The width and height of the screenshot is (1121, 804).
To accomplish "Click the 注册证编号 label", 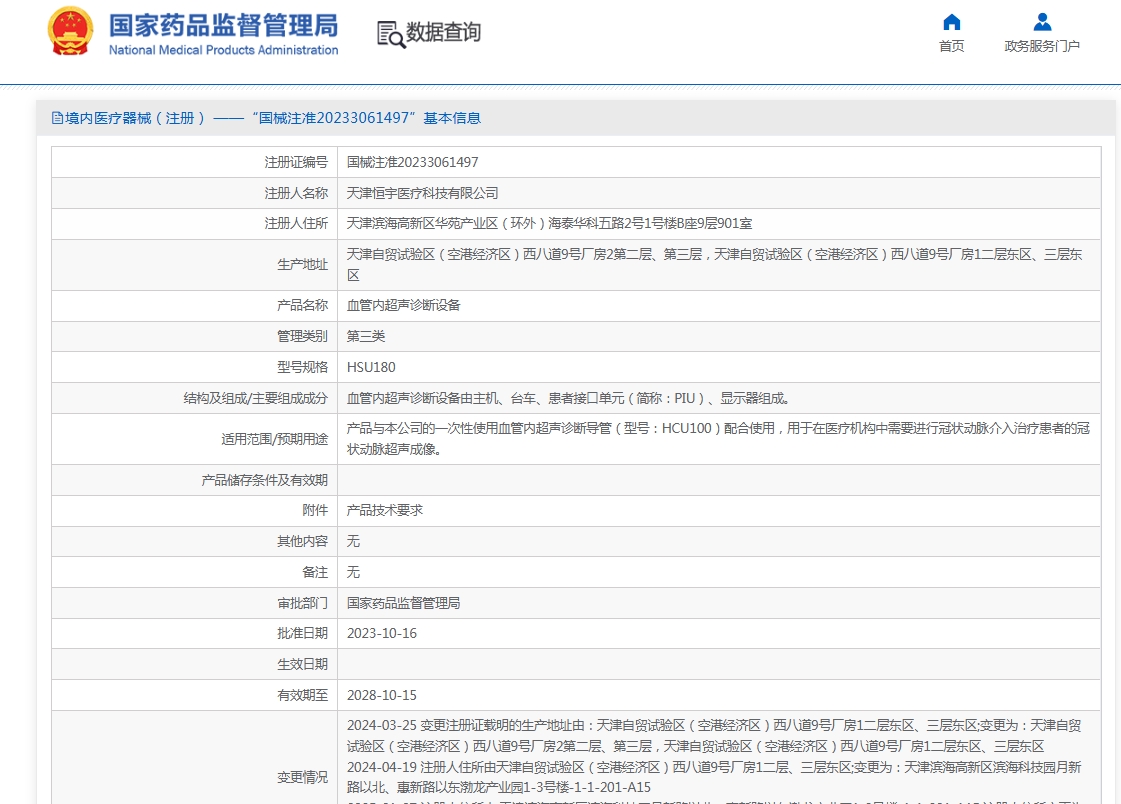I will pos(296,162).
